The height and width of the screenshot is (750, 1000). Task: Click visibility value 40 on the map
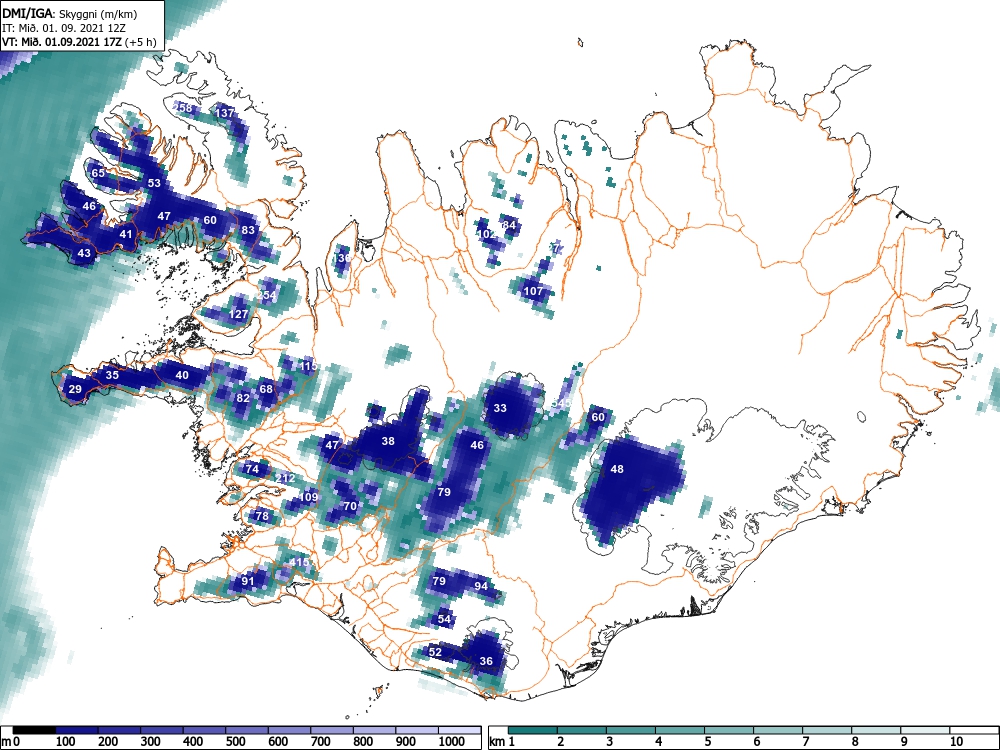coord(182,375)
